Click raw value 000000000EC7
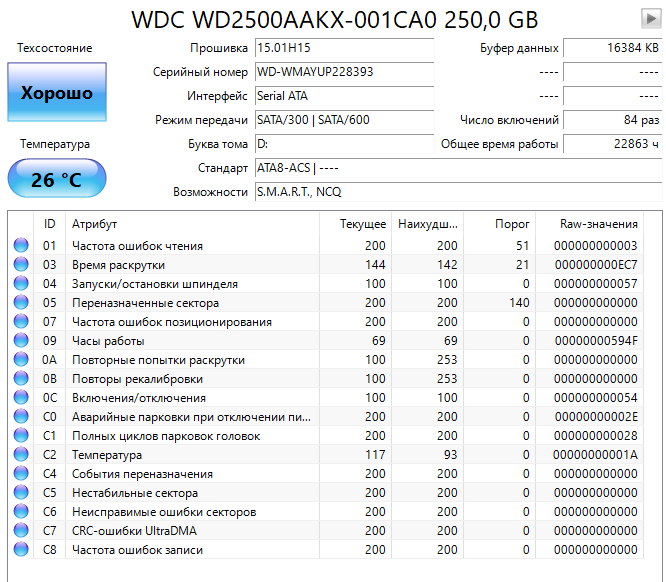 click(x=596, y=265)
